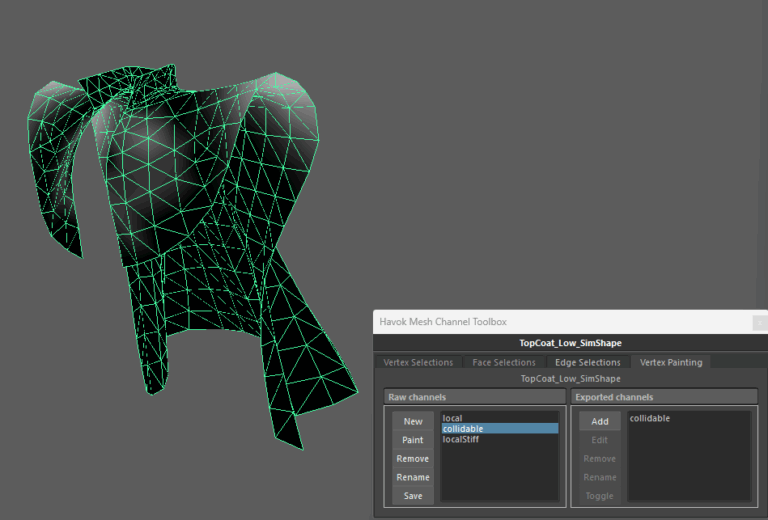Click Toggle in Exported channels
The image size is (768, 520).
[x=600, y=496]
